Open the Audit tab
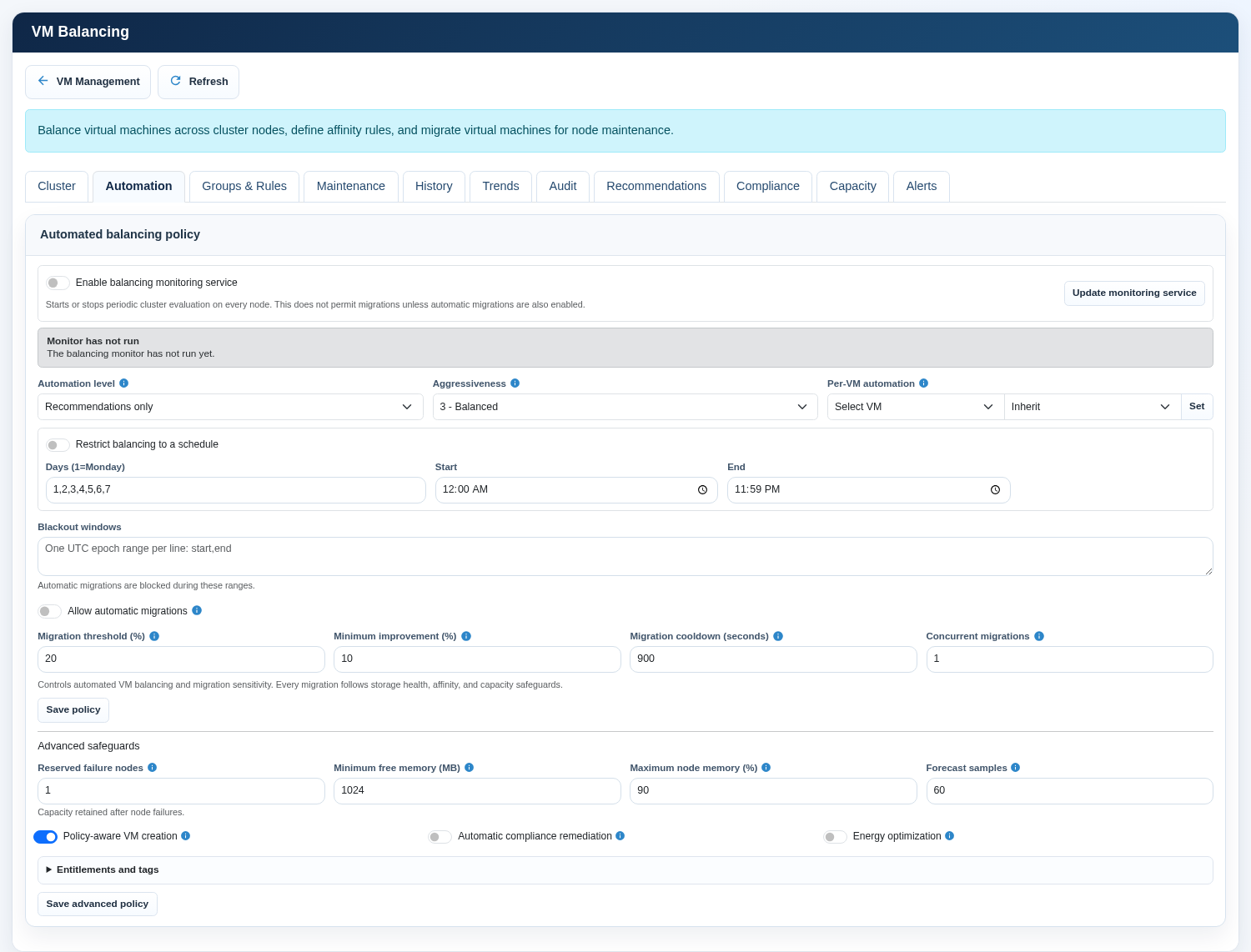The height and width of the screenshot is (952, 1251). [563, 186]
